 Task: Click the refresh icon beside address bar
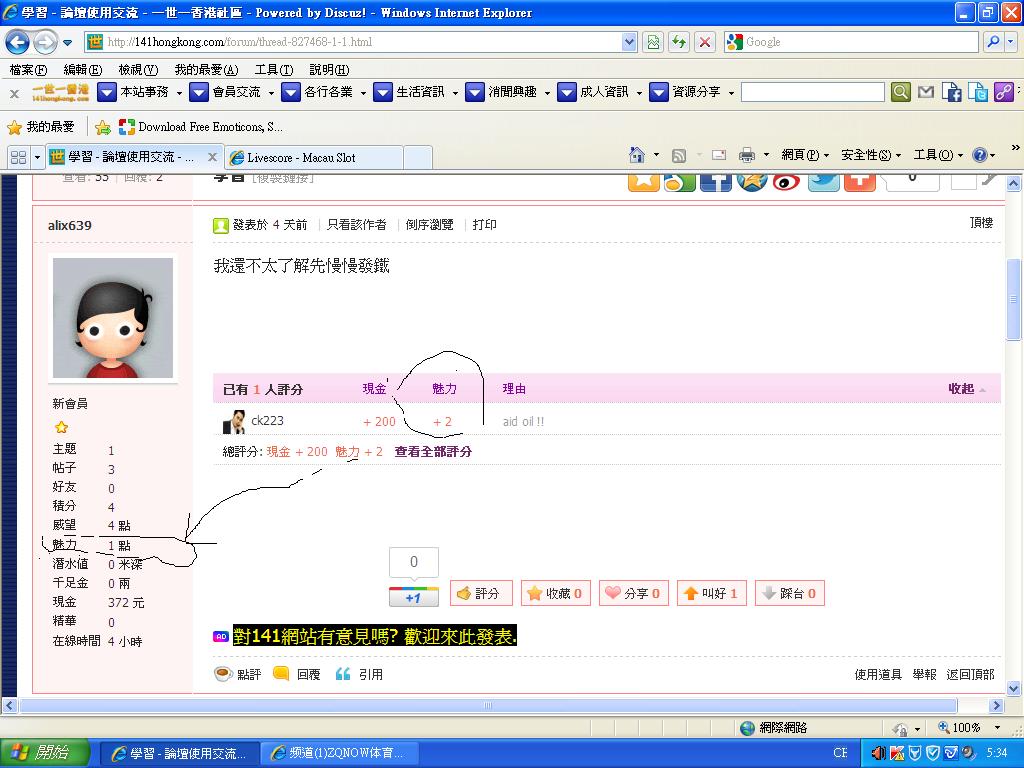click(679, 42)
